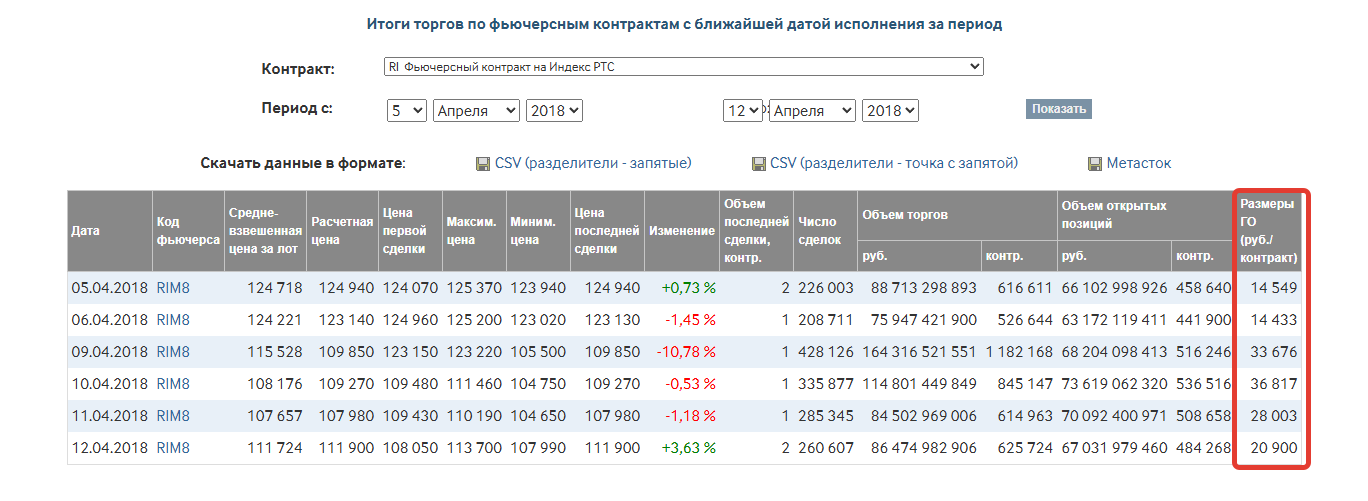Click the change value +0,73 %
The height and width of the screenshot is (501, 1368).
[688, 288]
